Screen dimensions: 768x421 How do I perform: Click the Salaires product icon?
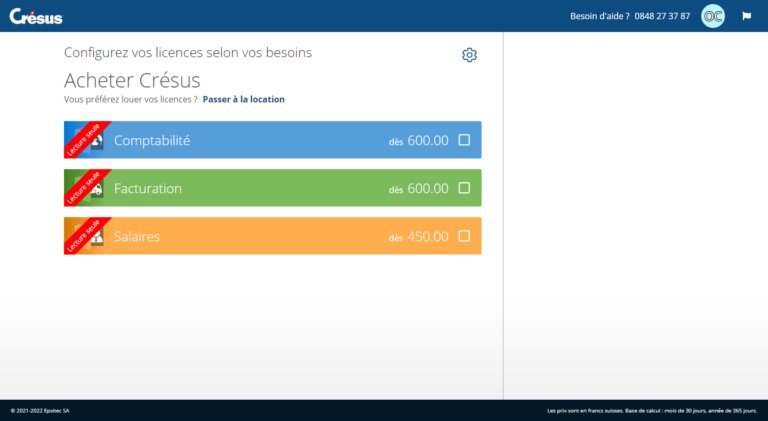[90, 236]
